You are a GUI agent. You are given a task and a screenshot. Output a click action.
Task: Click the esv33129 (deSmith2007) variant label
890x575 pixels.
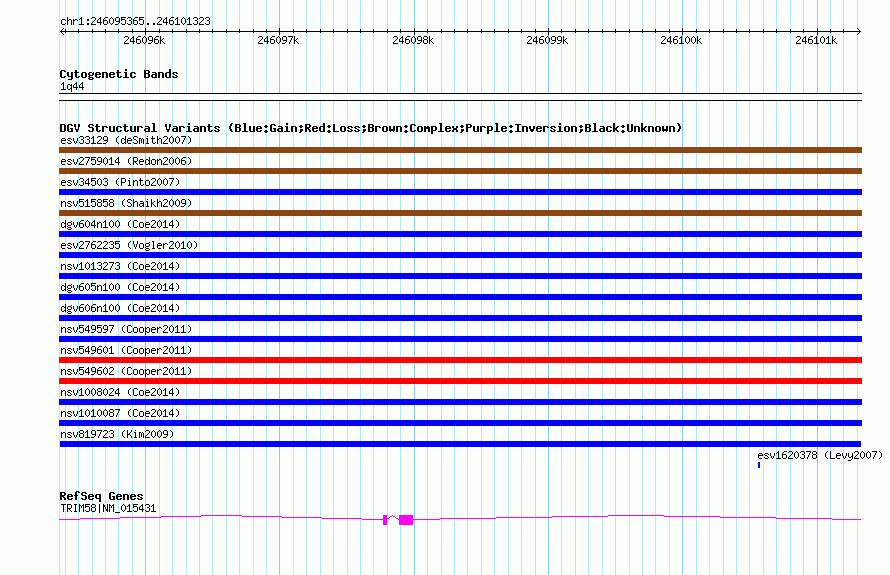126,140
